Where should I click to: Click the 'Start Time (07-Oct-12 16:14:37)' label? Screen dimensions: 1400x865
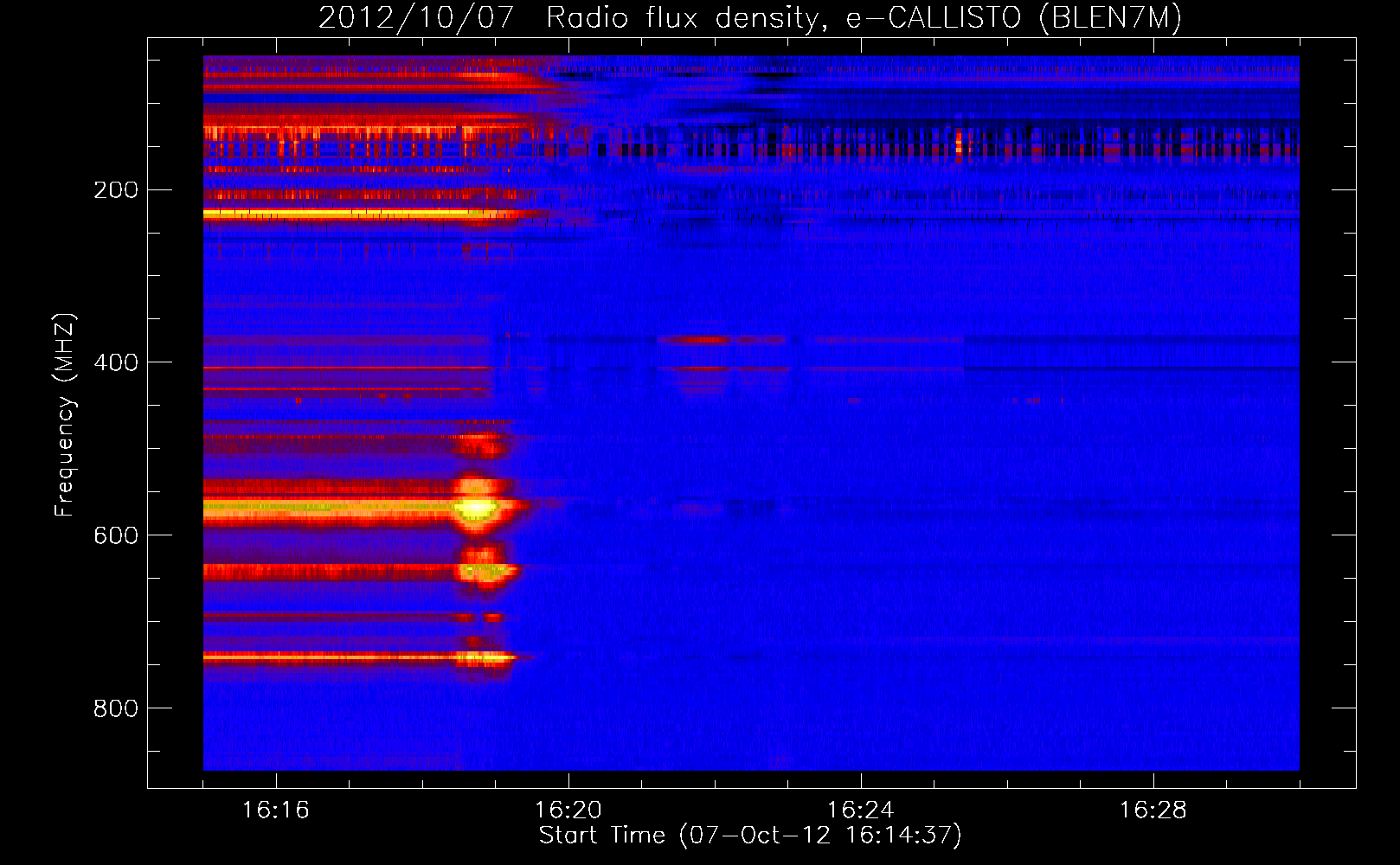click(x=749, y=835)
